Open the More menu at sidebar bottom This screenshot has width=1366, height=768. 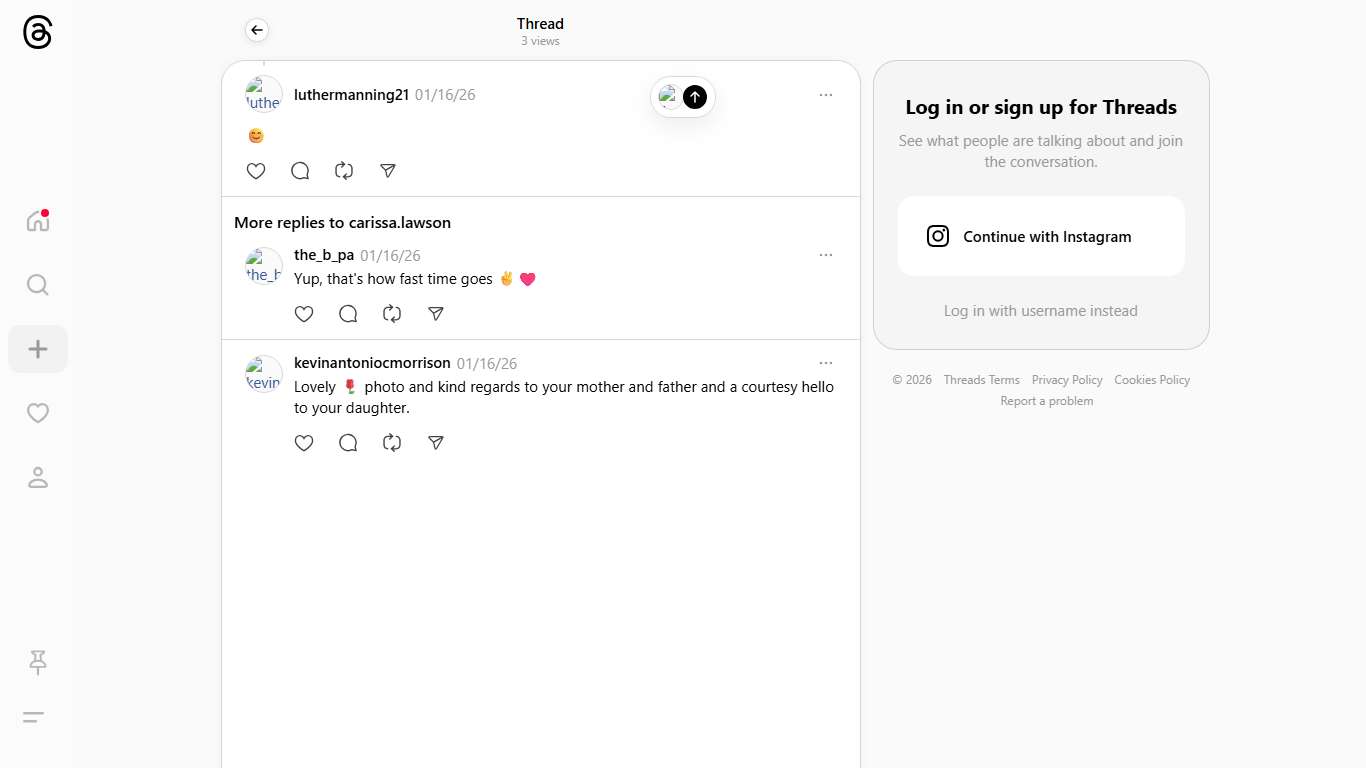click(x=33, y=717)
